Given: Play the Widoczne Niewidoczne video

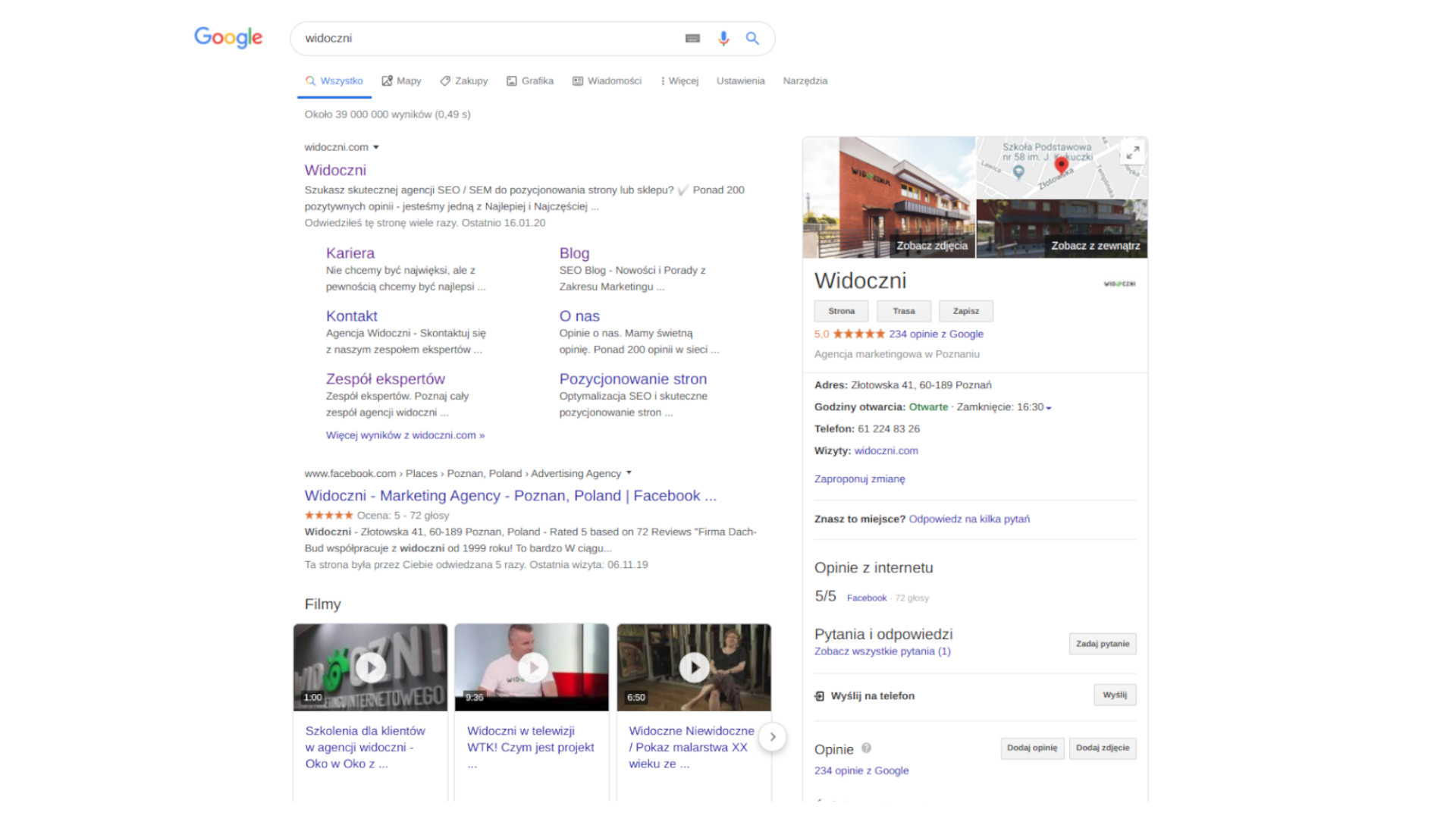Looking at the screenshot, I should (x=694, y=667).
